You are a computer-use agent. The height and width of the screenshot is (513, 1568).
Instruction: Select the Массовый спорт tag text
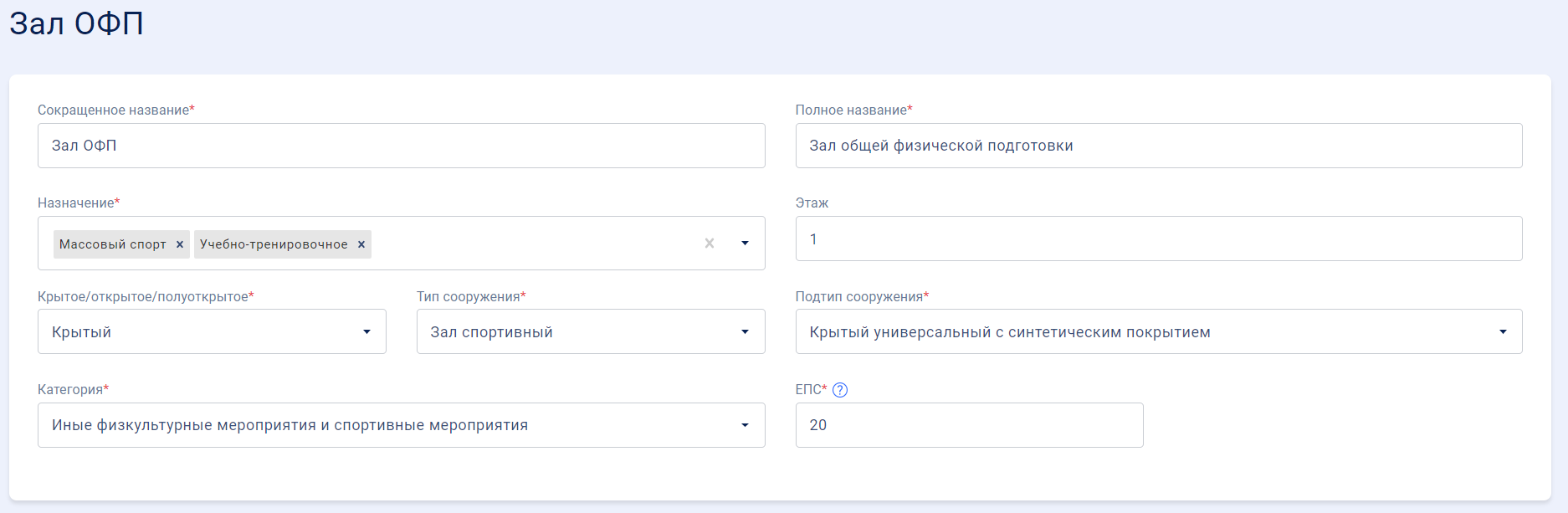pos(113,244)
